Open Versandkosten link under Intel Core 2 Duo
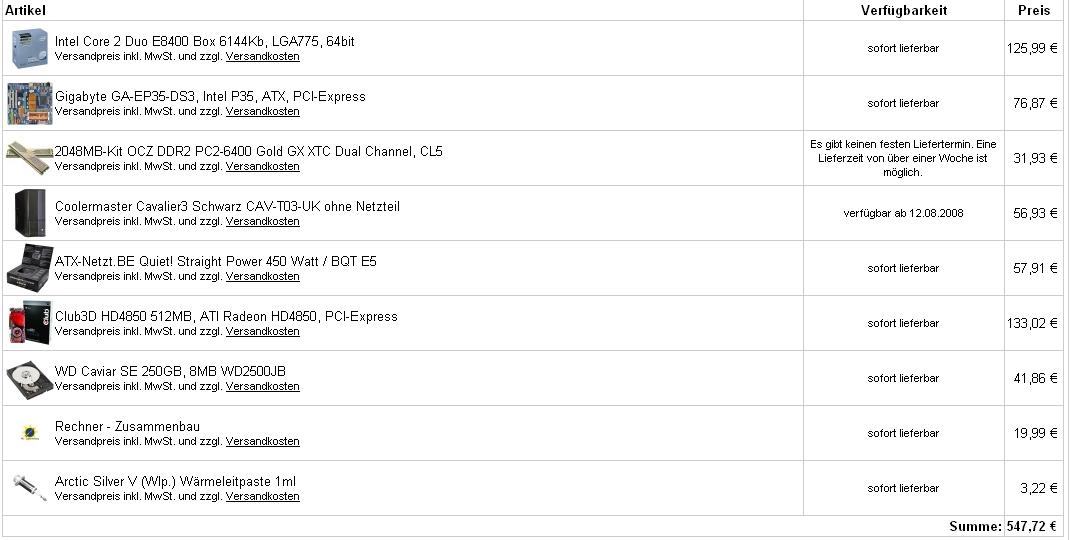 tap(262, 57)
